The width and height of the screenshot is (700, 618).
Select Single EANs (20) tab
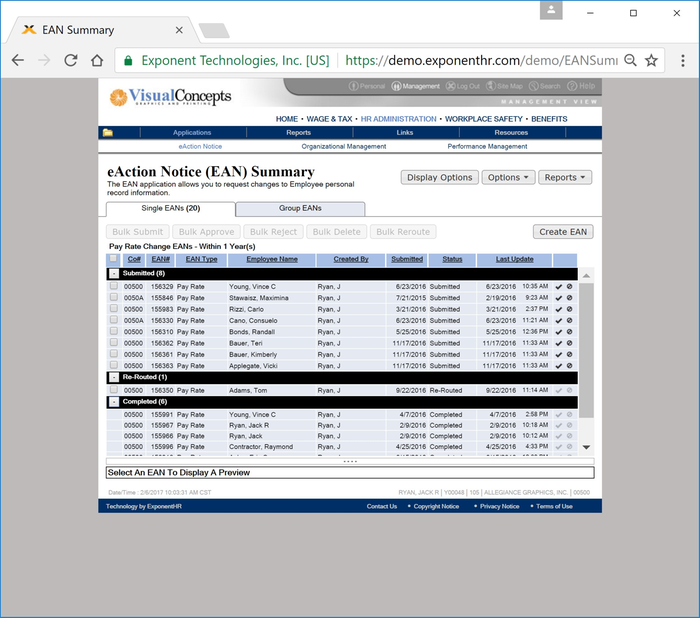point(171,209)
